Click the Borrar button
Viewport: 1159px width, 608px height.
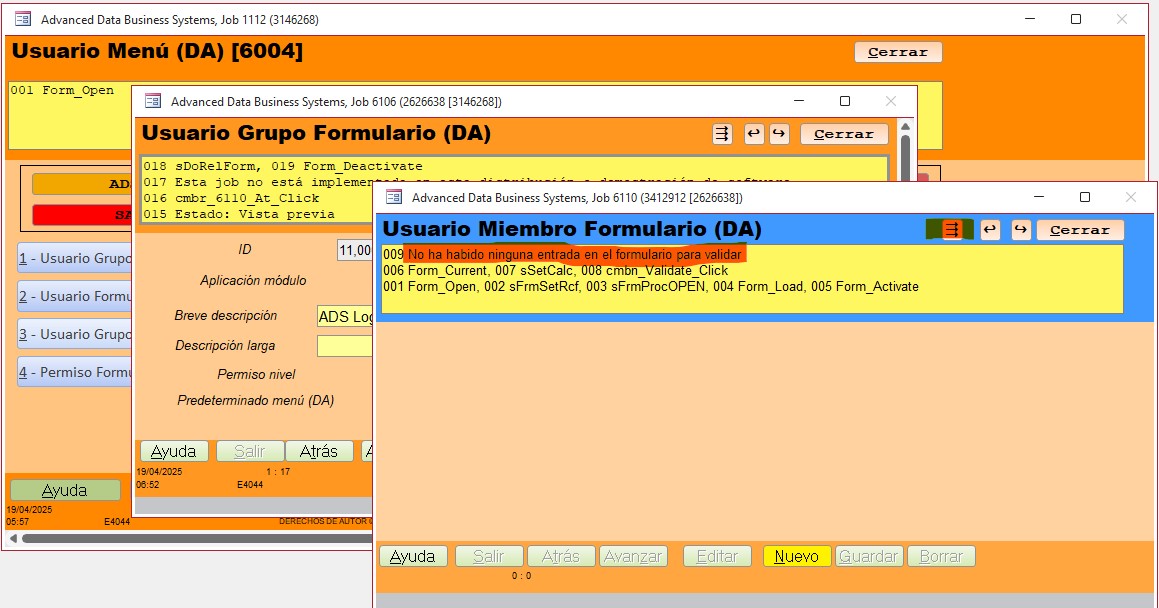942,556
